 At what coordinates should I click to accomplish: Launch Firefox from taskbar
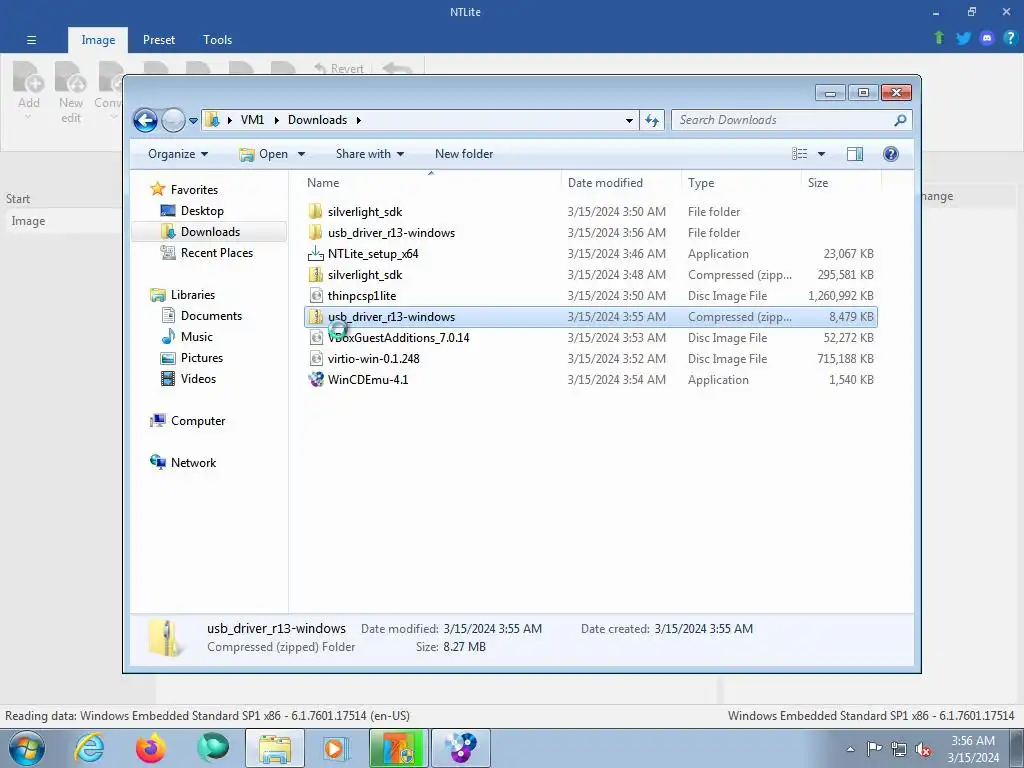[x=151, y=748]
